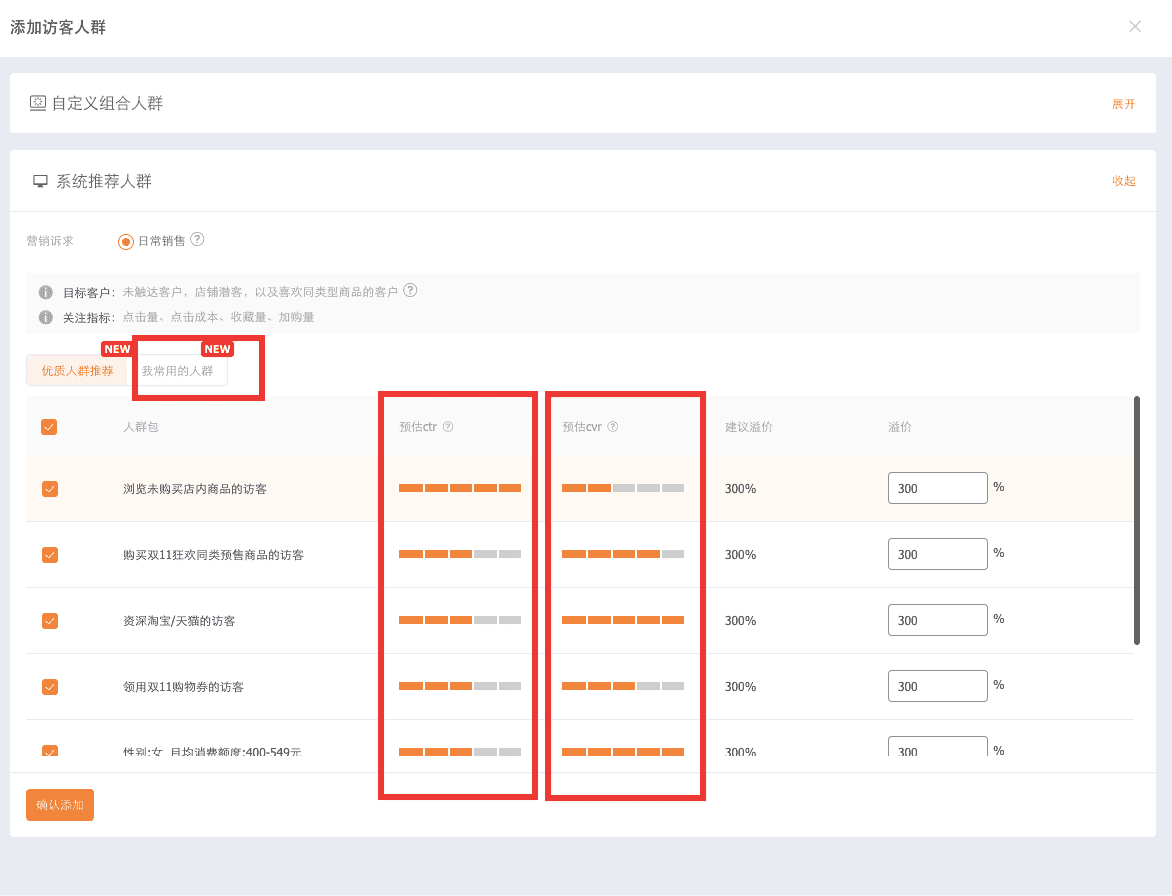Toggle the select-all checkbox in table header
Screen dimensions: 1172x896
tap(49, 427)
